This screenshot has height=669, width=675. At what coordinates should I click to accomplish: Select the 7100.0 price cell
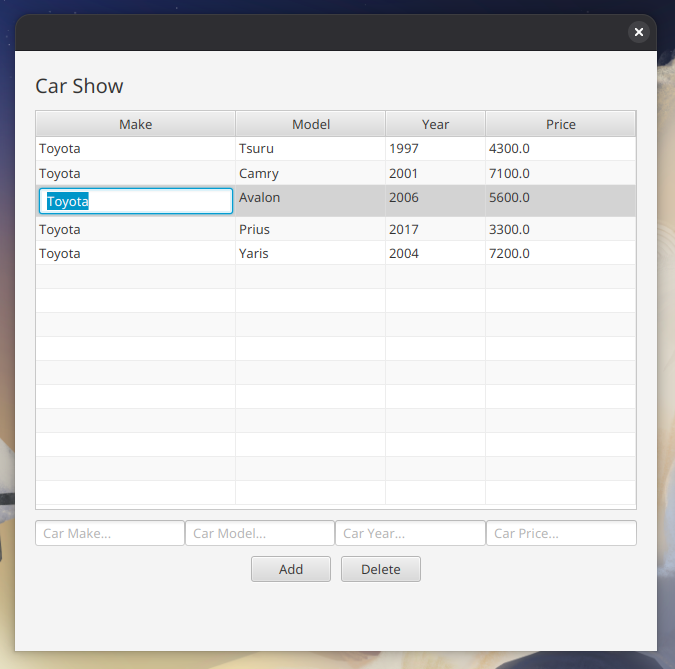[x=560, y=173]
